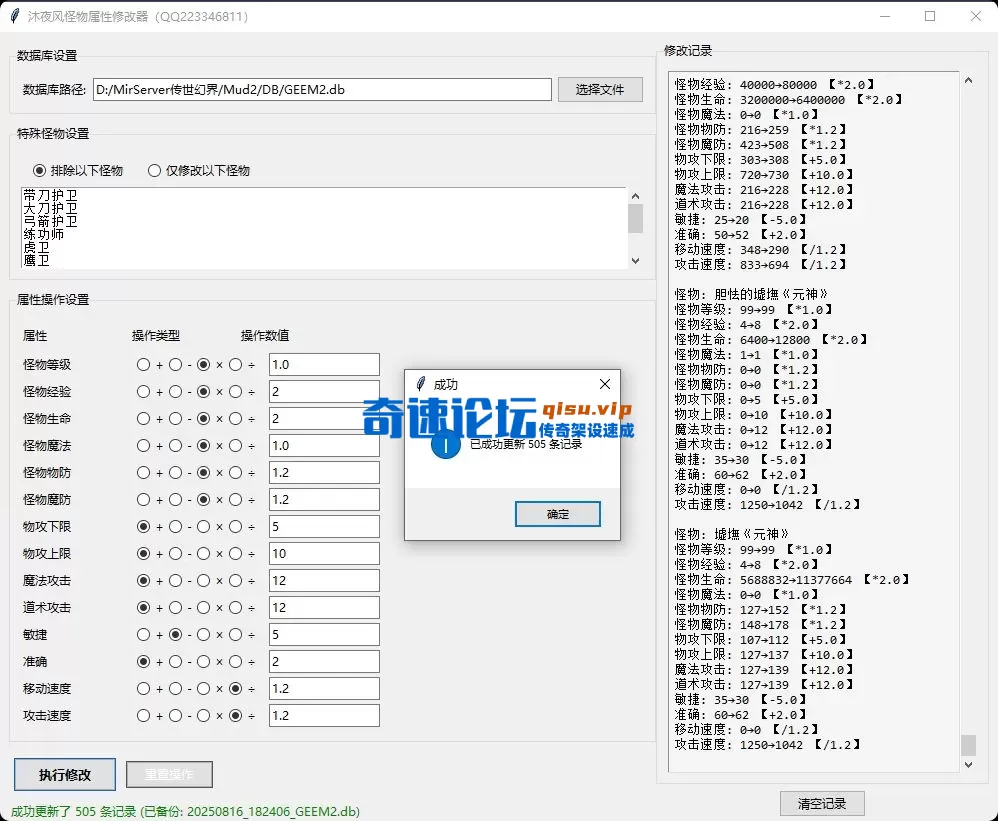The width and height of the screenshot is (998, 821).
Task: Click the 物攻上限 value field showing 10
Action: 323,553
